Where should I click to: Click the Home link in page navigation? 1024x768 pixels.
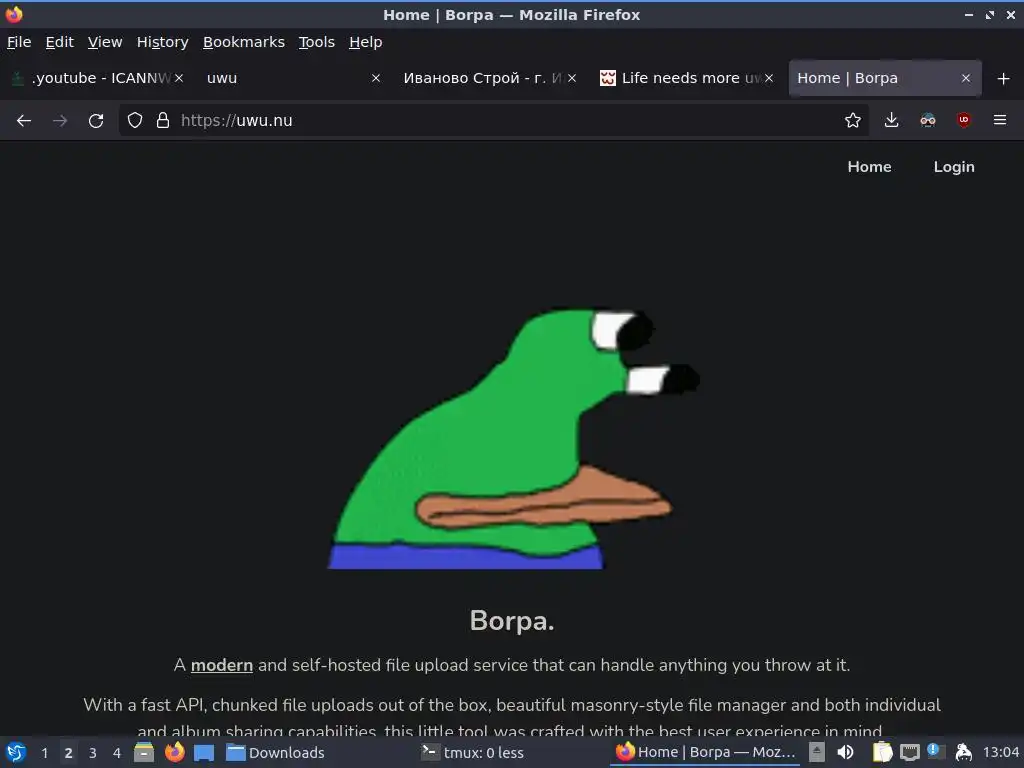coord(869,167)
